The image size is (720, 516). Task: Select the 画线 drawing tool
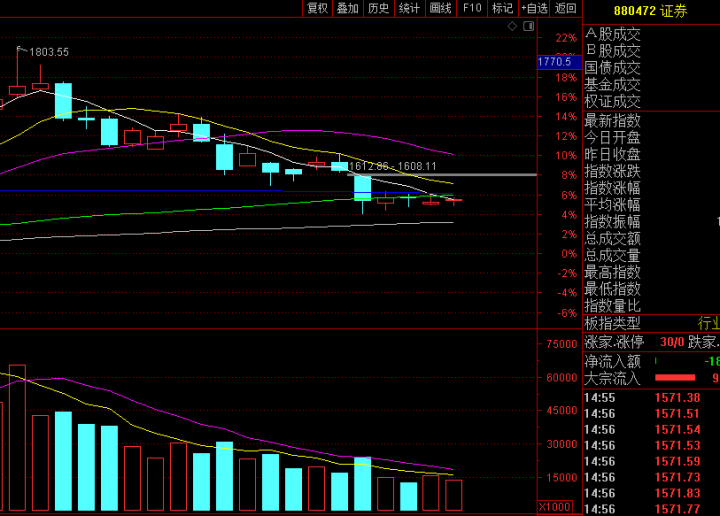coord(440,8)
